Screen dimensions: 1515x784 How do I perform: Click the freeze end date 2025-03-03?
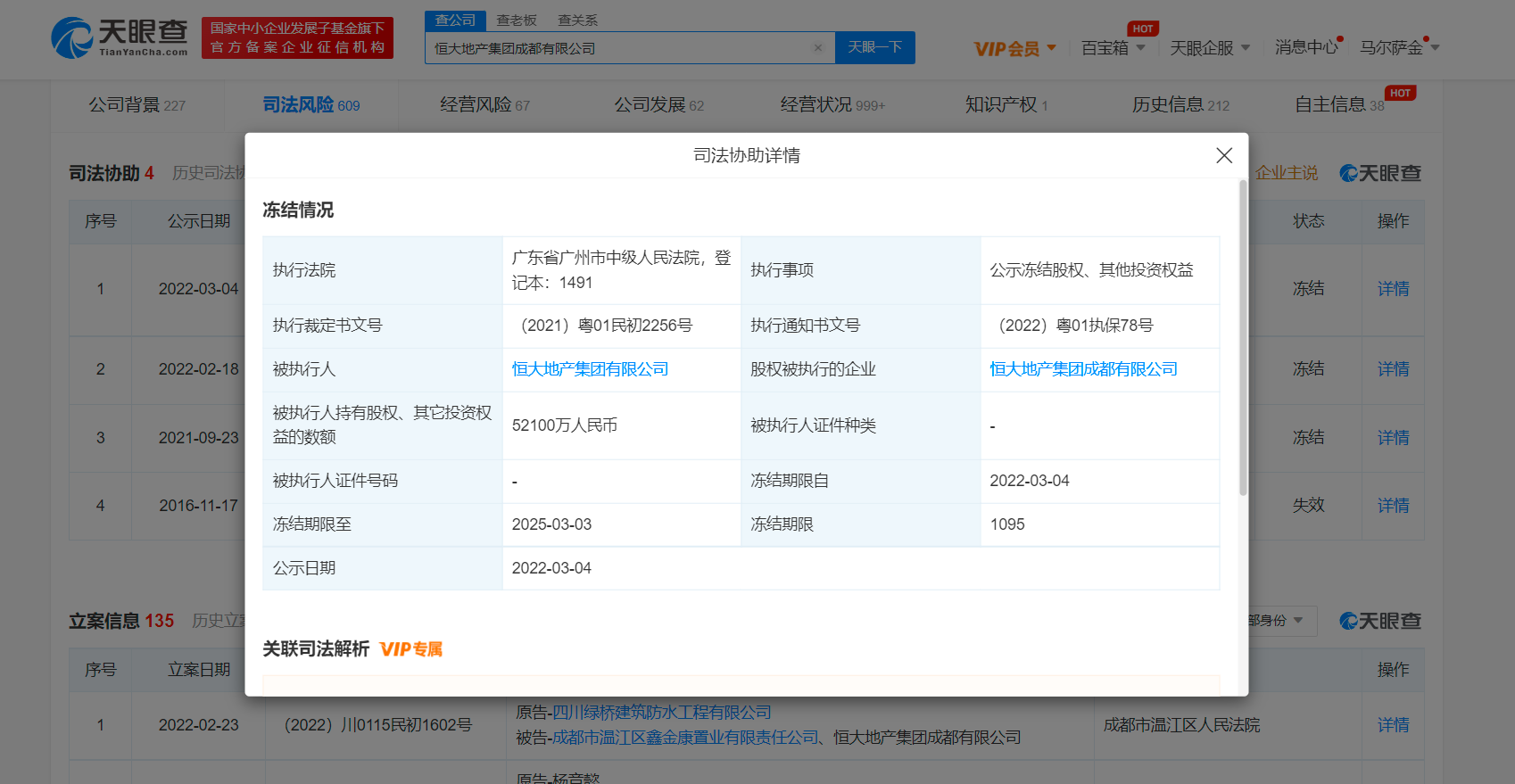click(551, 524)
